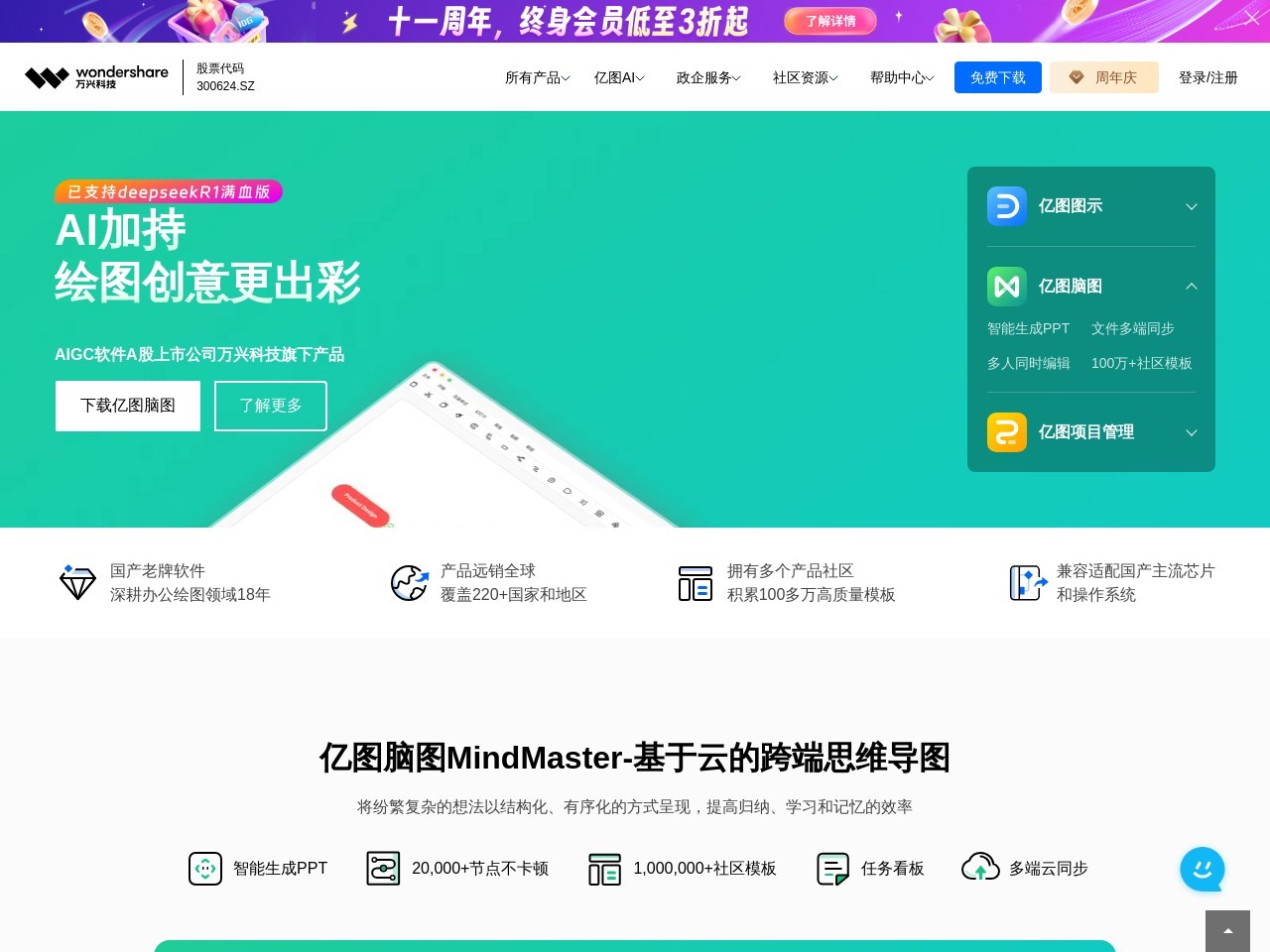This screenshot has width=1270, height=952.
Task: Click the template icon beside 拥有多个产品社区
Action: pyautogui.click(x=696, y=583)
